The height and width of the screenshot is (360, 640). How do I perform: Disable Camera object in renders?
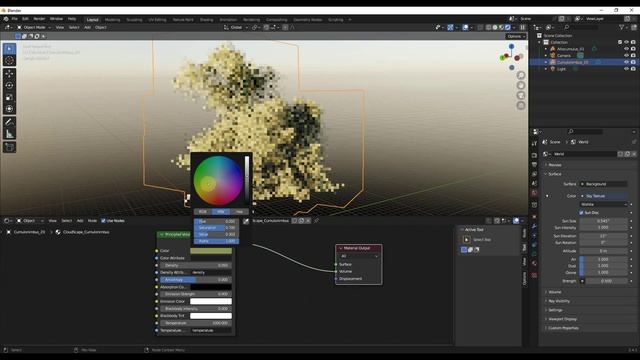pos(633,56)
